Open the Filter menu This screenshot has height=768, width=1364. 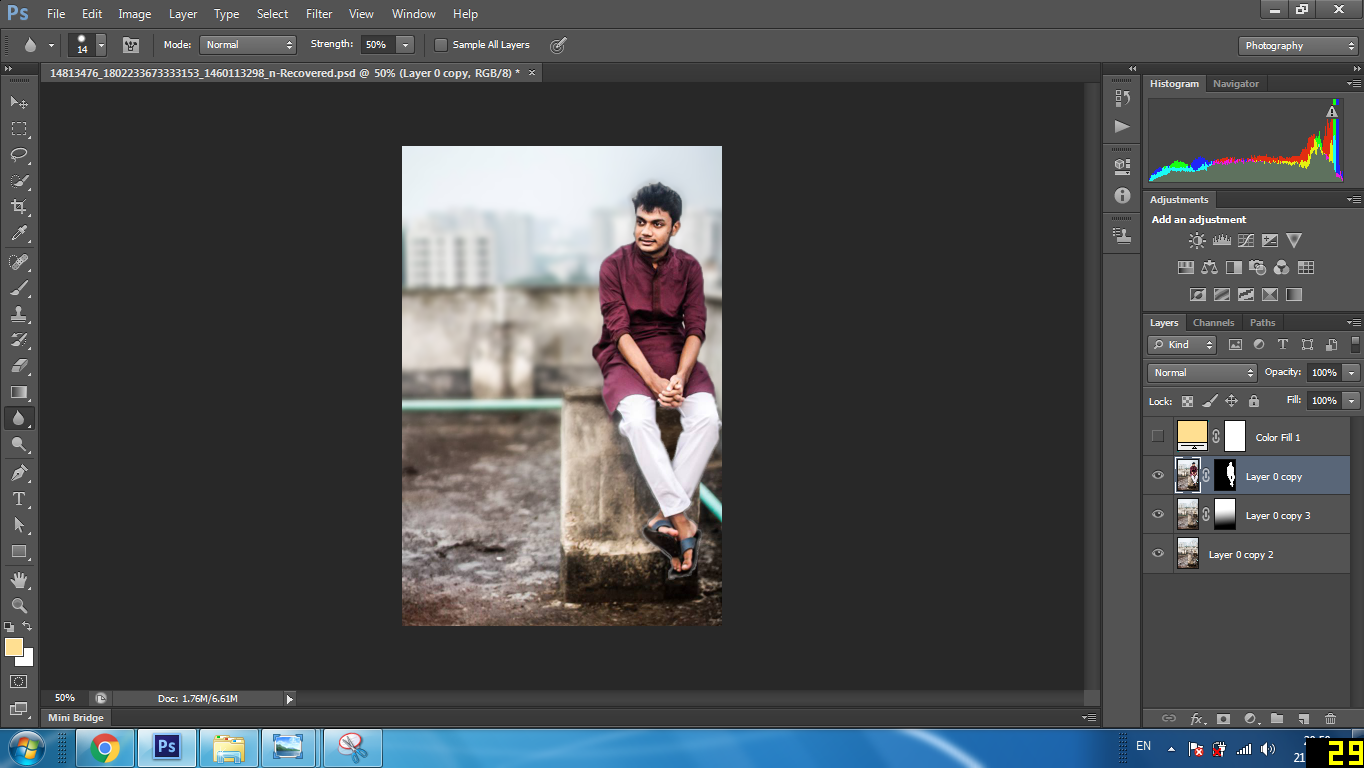tap(319, 14)
